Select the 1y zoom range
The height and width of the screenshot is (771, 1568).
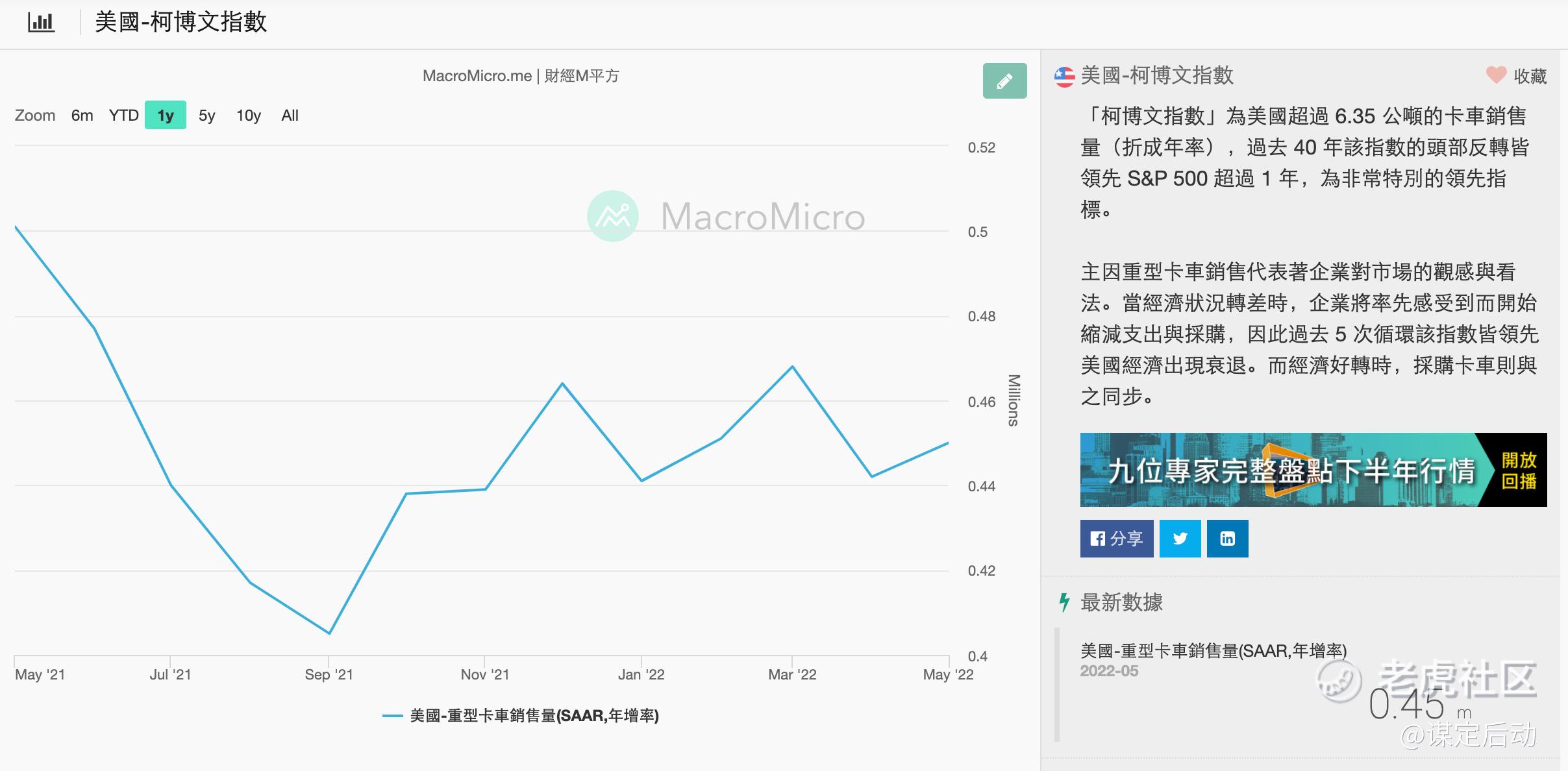pos(166,116)
